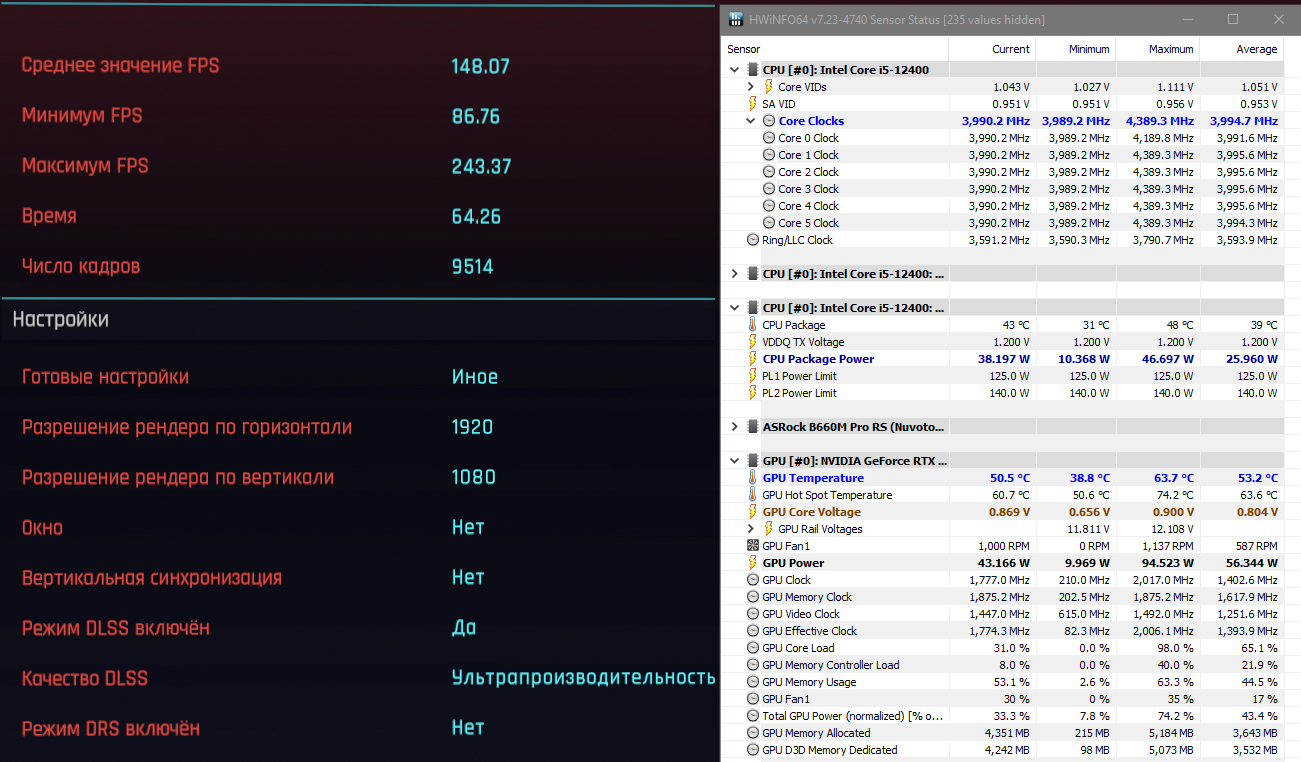Image resolution: width=1301 pixels, height=762 pixels.
Task: Click the Готовые настройки value Иное
Action: coord(474,377)
